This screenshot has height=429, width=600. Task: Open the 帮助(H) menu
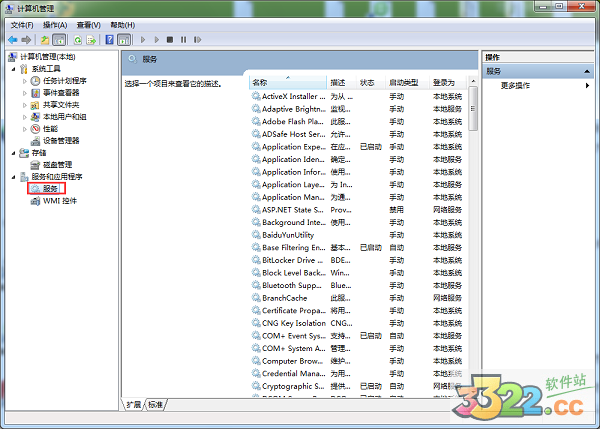[122, 25]
